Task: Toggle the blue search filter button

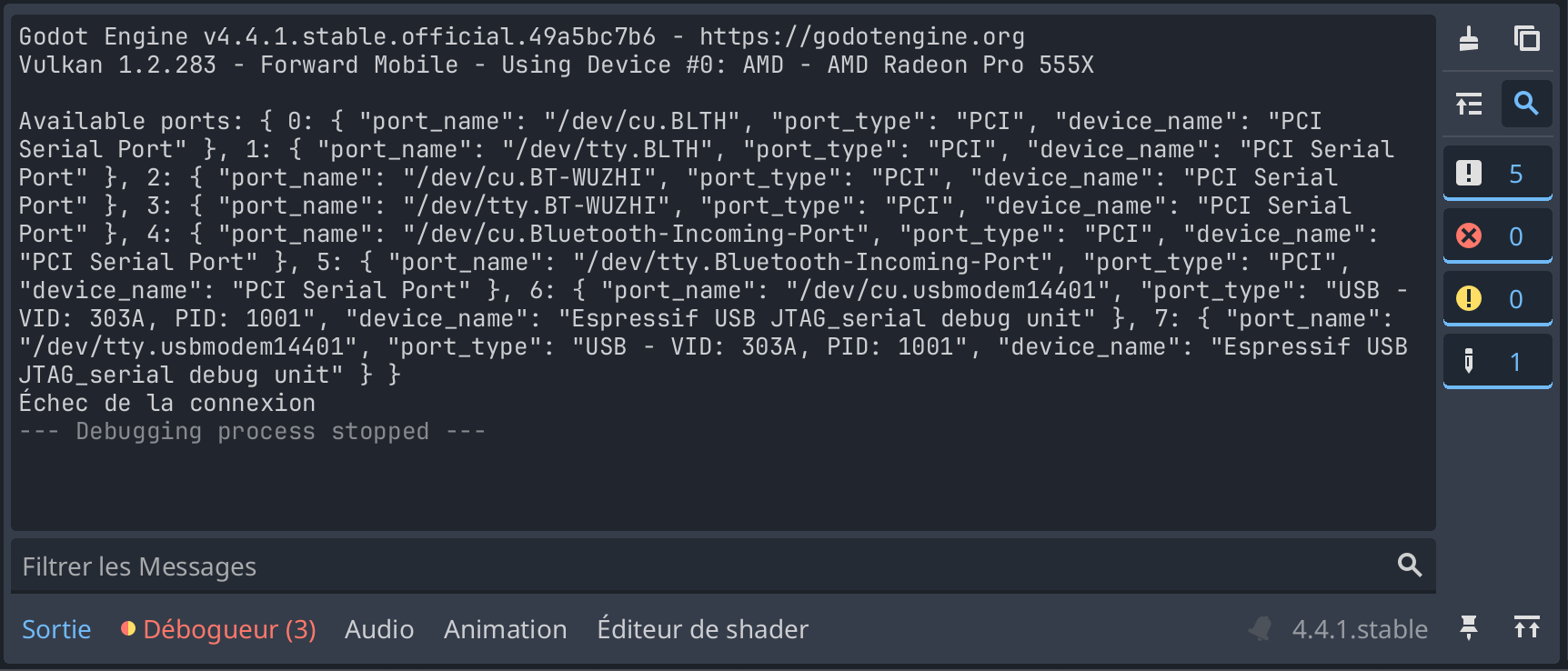Action: click(x=1526, y=104)
